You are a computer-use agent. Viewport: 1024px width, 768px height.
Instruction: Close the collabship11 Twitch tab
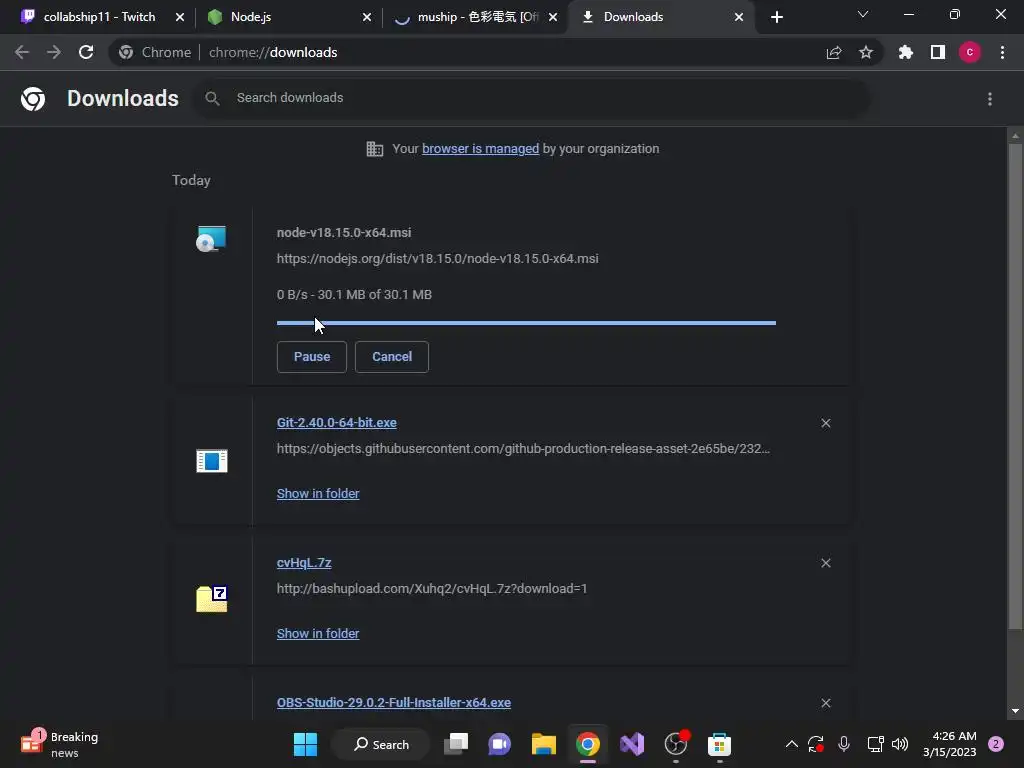pyautogui.click(x=180, y=17)
